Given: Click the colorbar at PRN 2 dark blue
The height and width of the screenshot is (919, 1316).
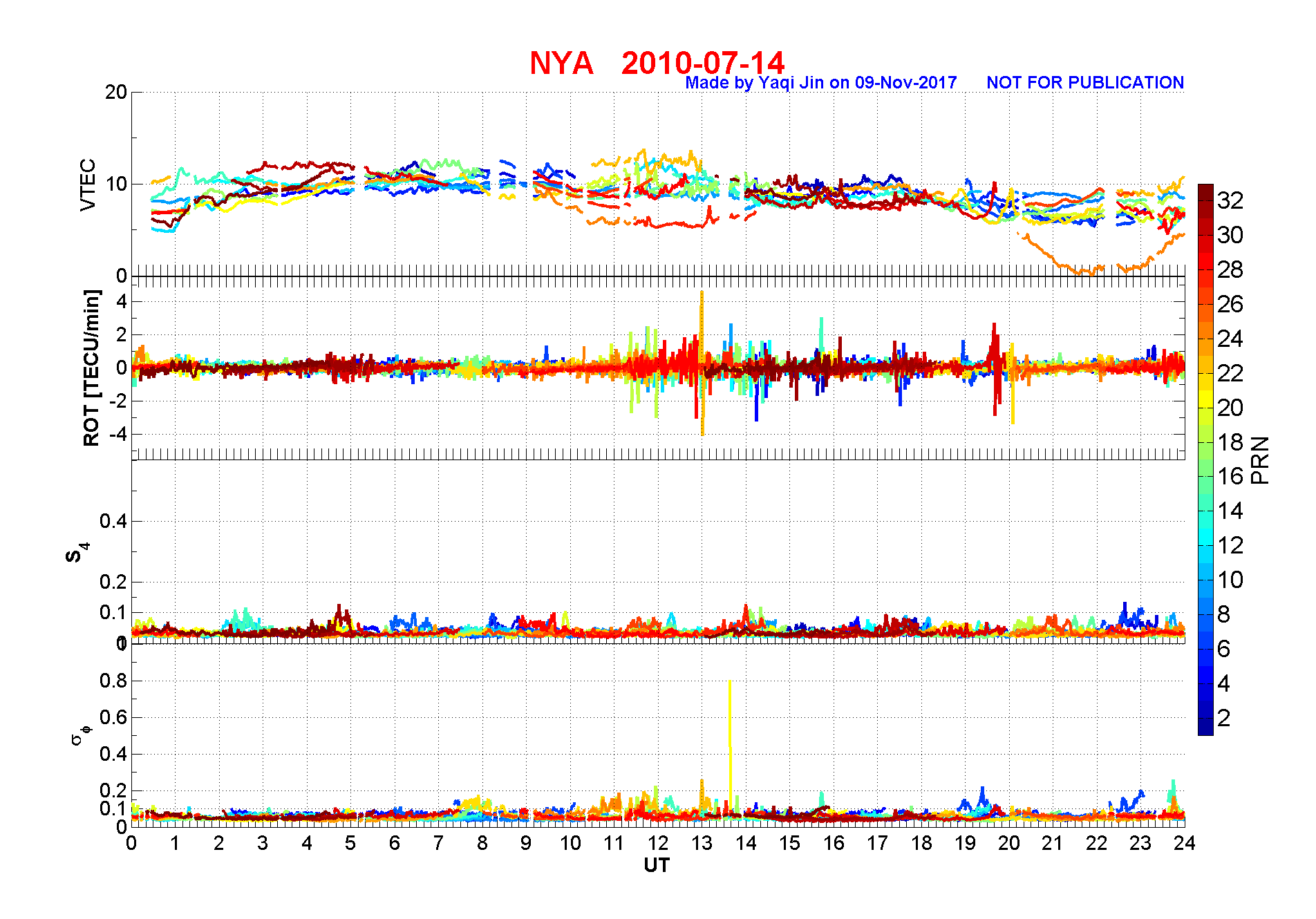Looking at the screenshot, I should 1205,719.
